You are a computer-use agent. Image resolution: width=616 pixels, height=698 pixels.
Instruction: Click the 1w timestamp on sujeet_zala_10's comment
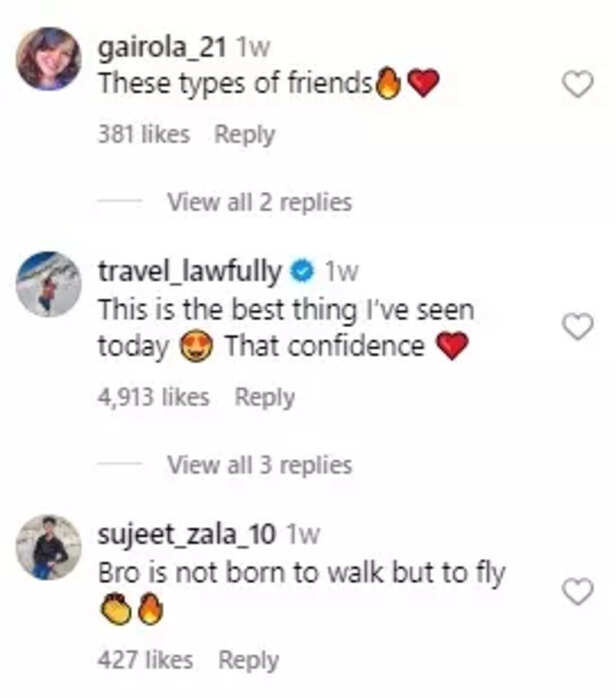pyautogui.click(x=302, y=534)
